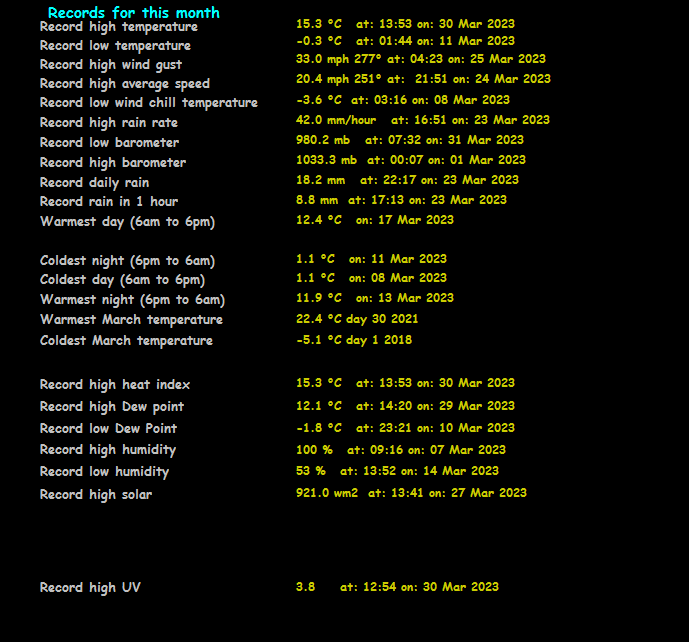Select the Record high UV label
Viewport: 689px width, 642px height.
coord(90,588)
